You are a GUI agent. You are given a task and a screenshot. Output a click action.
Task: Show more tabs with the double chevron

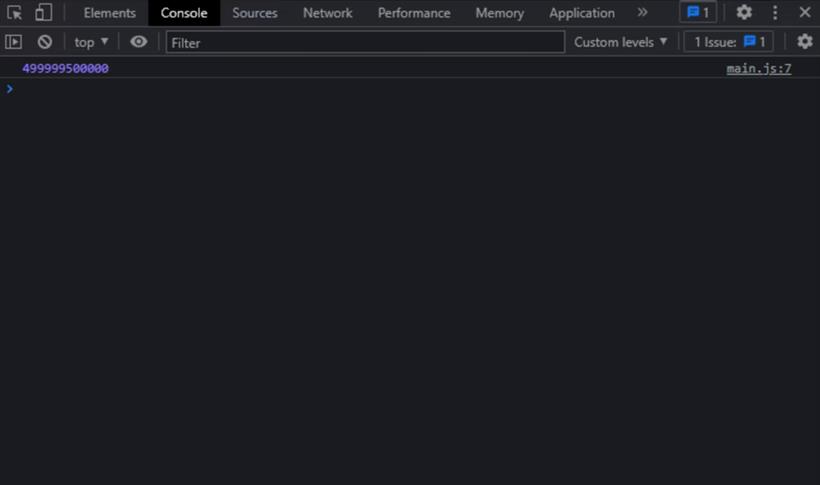[x=642, y=12]
